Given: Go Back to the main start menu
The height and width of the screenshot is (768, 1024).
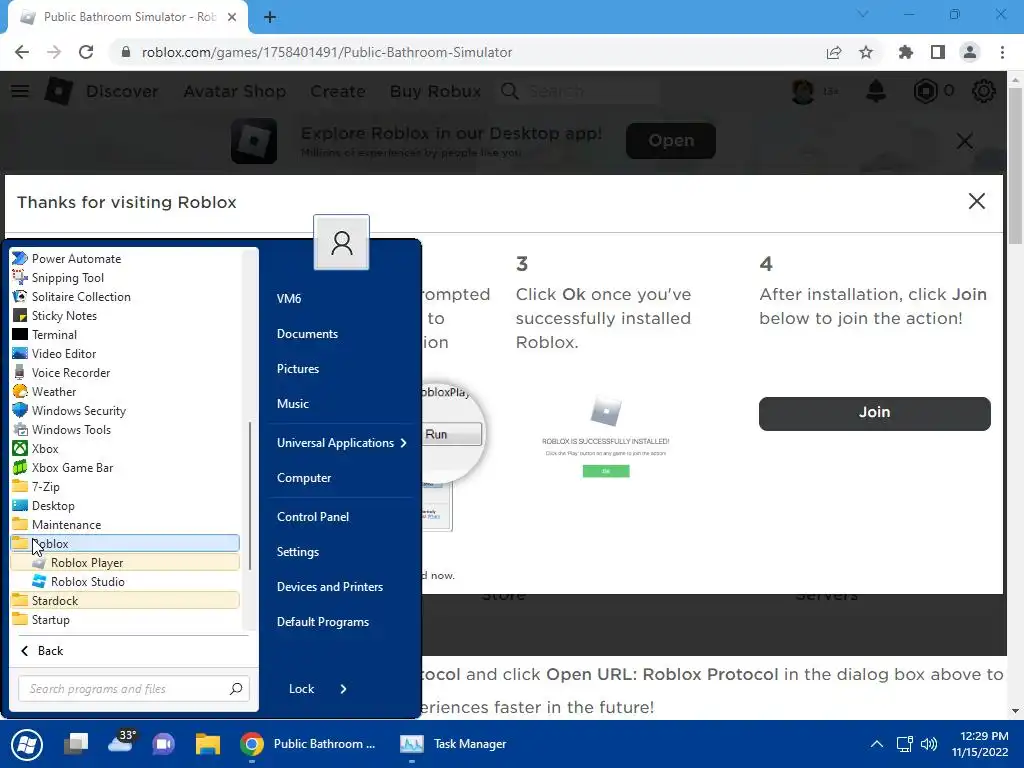Looking at the screenshot, I should point(42,650).
